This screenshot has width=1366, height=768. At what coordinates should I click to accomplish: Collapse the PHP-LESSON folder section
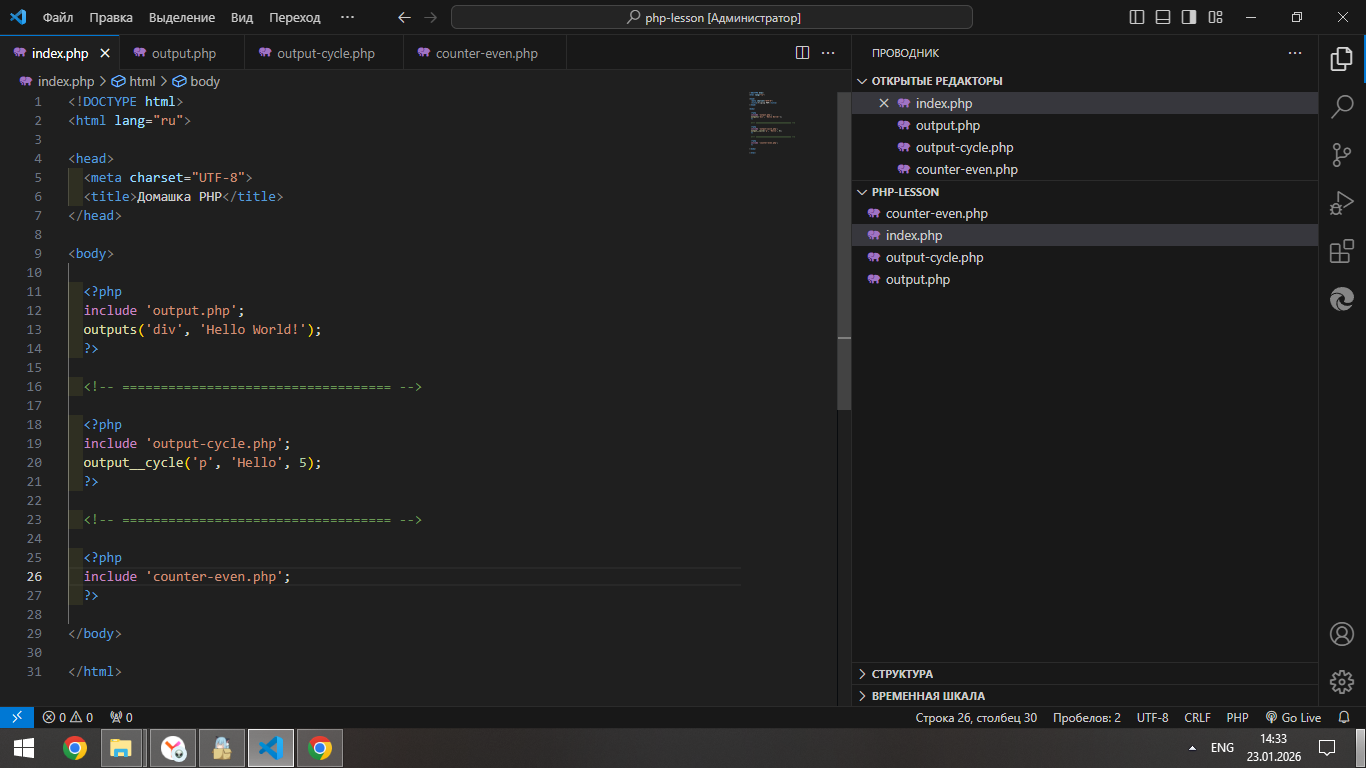904,192
